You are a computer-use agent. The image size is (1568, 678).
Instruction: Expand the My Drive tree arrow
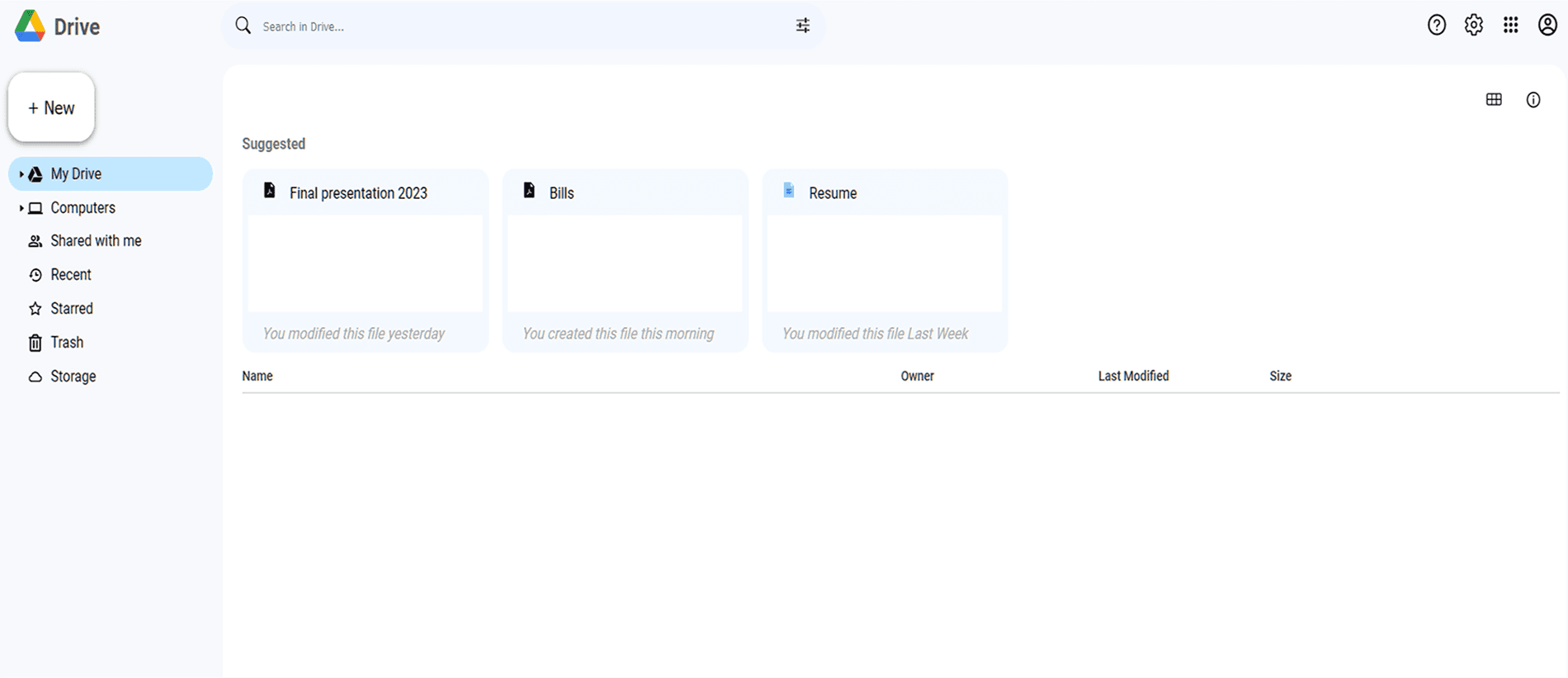tap(21, 174)
